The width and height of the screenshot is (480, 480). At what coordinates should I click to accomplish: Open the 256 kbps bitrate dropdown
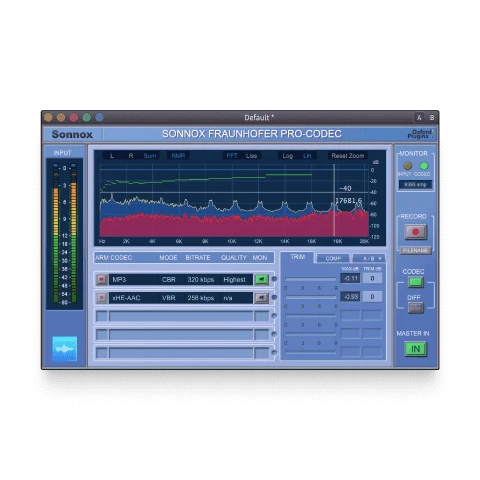[x=201, y=298]
